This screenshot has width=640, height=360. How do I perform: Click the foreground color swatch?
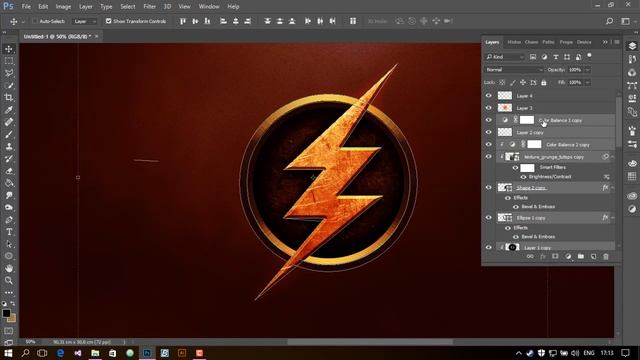pyautogui.click(x=6, y=313)
